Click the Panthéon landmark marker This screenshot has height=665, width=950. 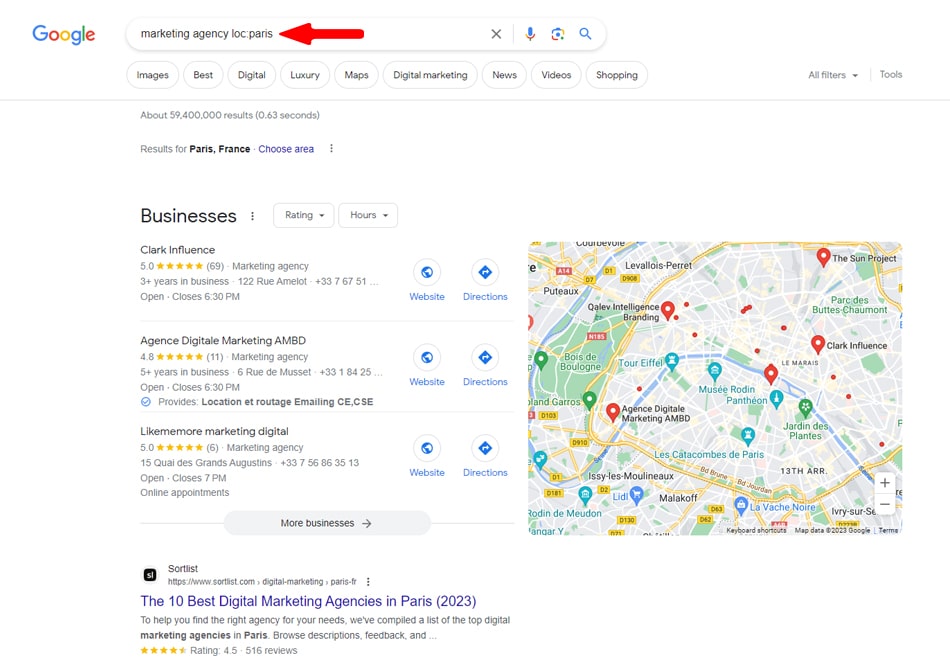(x=776, y=399)
